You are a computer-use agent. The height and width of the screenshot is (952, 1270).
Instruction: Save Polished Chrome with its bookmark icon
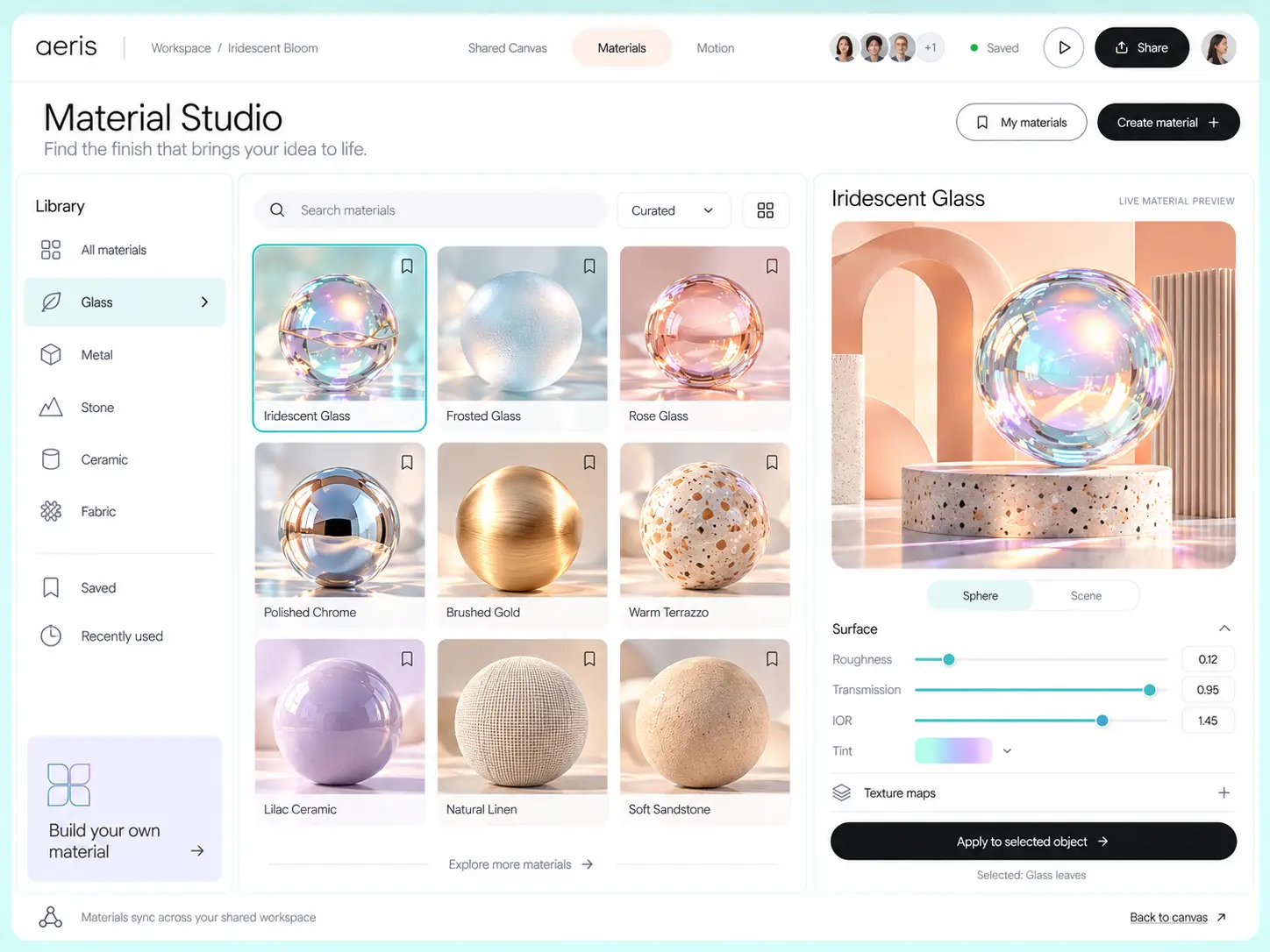click(407, 462)
